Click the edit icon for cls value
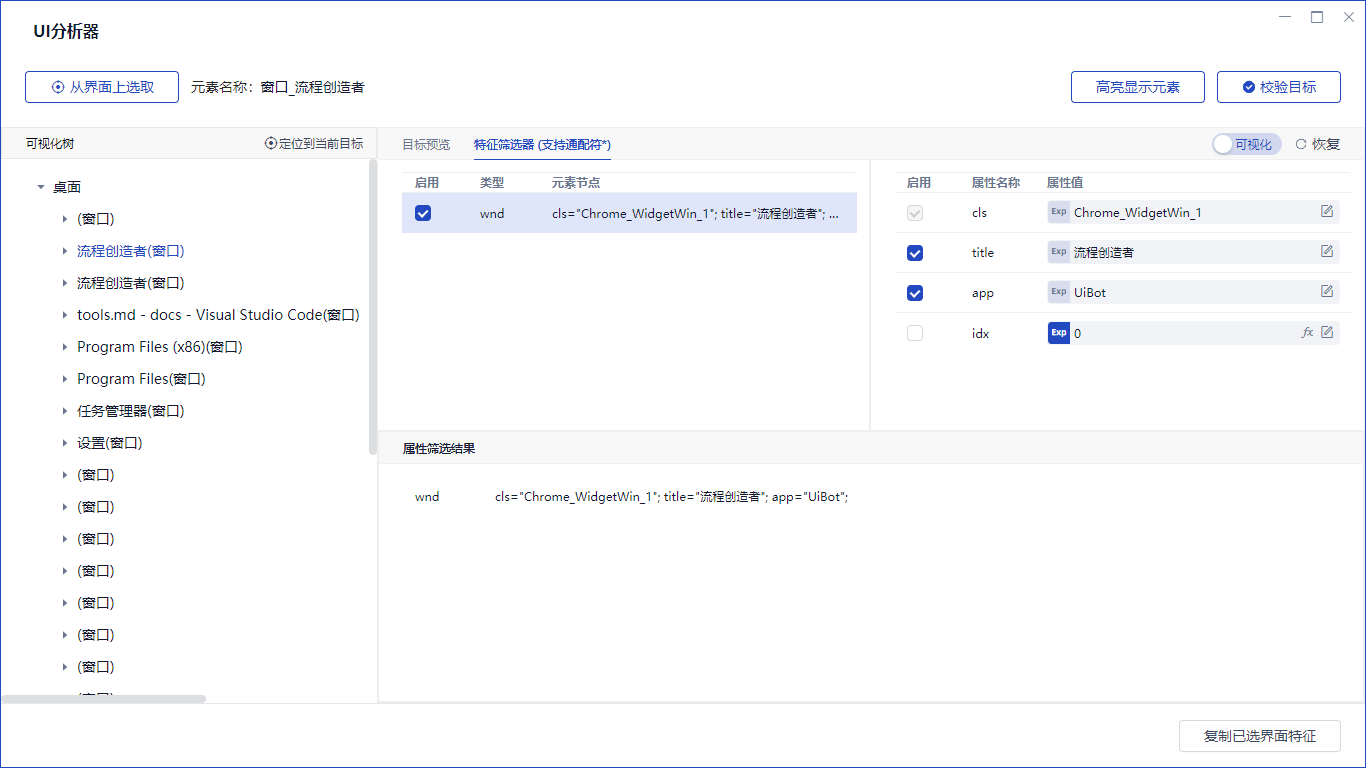Image resolution: width=1366 pixels, height=768 pixels. 1327,212
